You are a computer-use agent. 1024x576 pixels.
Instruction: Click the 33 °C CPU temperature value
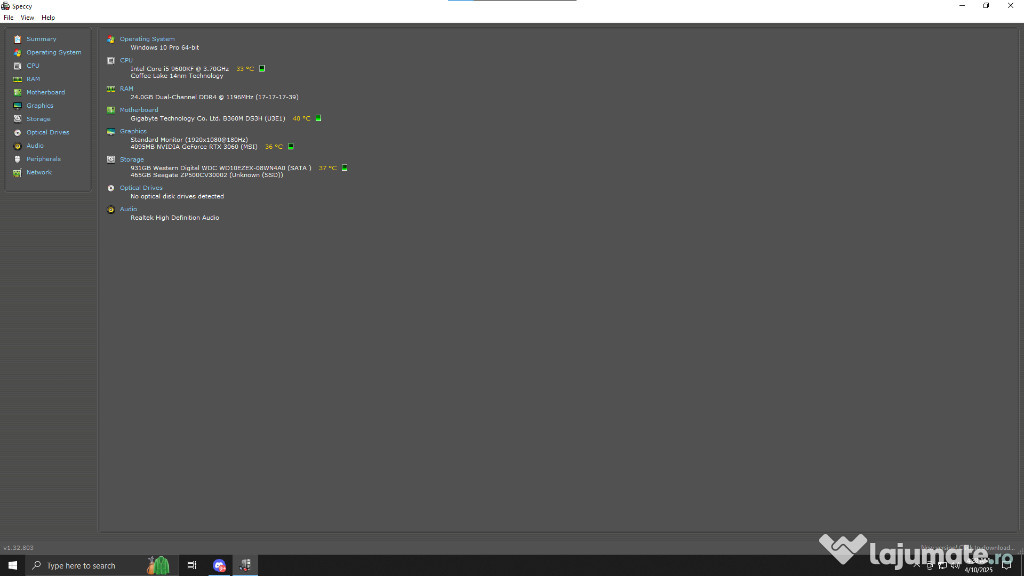point(246,69)
